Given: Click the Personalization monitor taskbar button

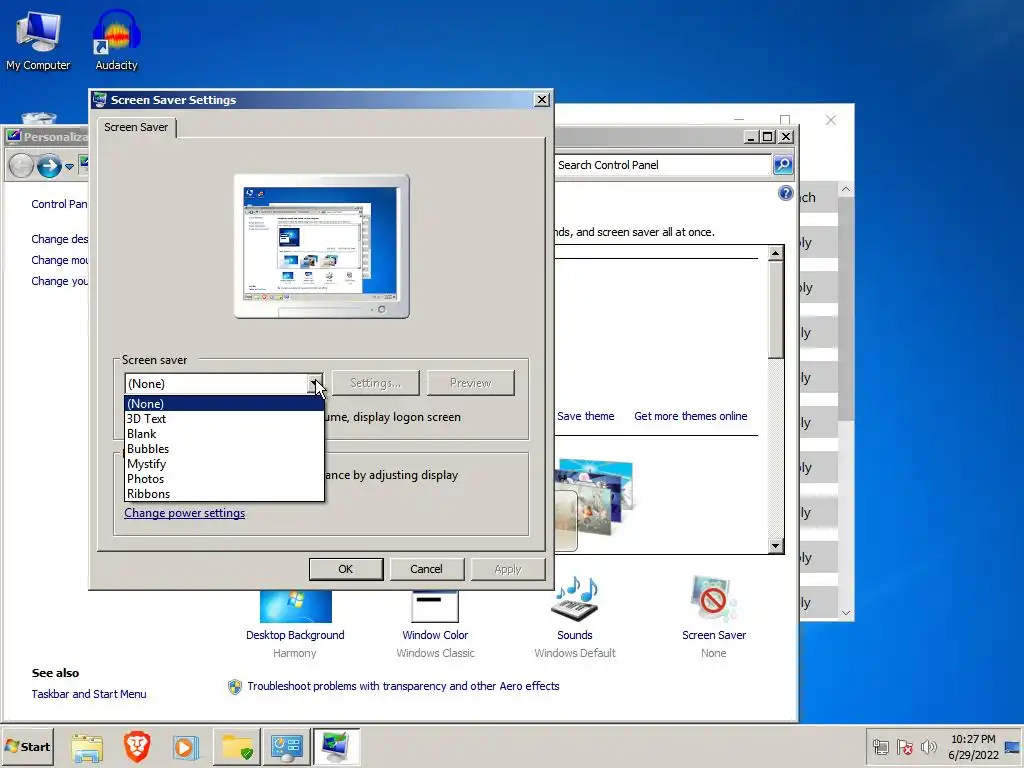Looking at the screenshot, I should tap(336, 747).
